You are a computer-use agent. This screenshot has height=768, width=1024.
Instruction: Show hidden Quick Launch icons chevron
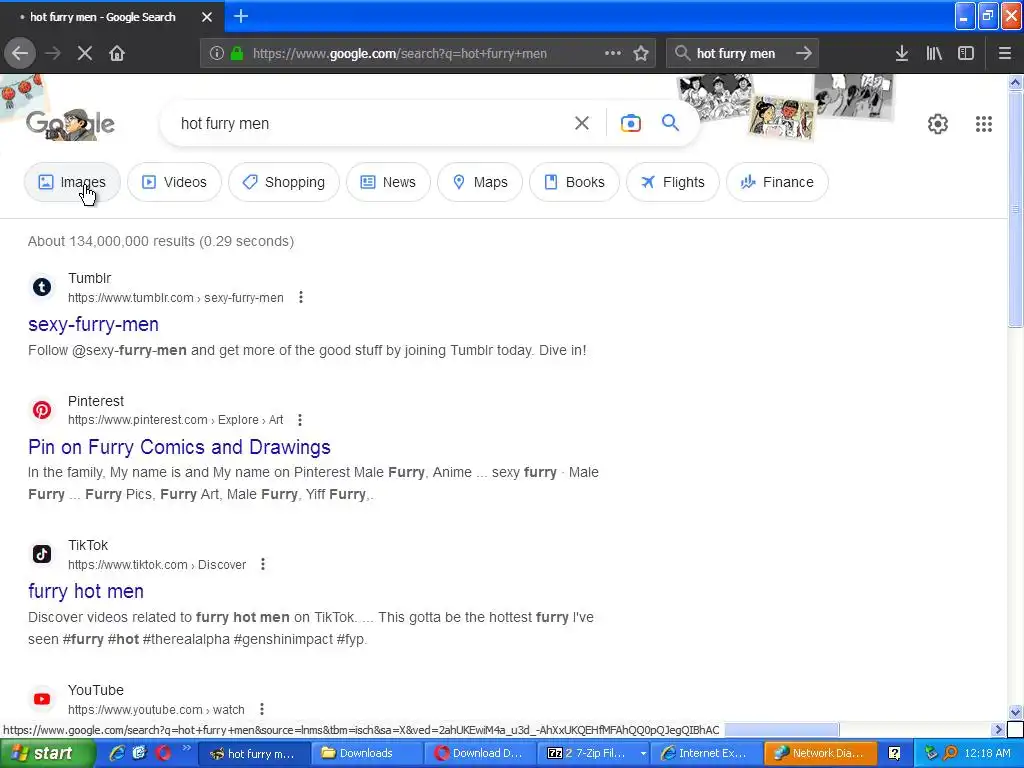point(186,748)
